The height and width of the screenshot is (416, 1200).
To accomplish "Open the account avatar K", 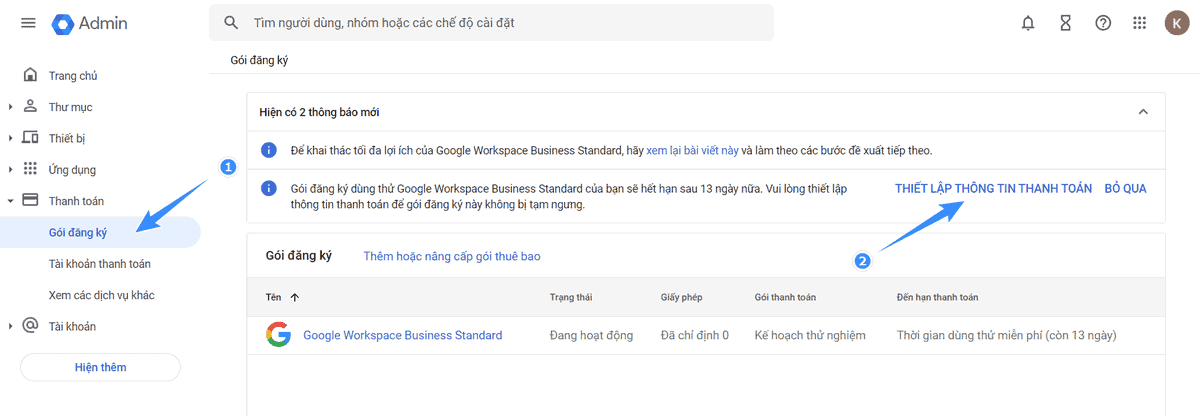I will [x=1176, y=23].
